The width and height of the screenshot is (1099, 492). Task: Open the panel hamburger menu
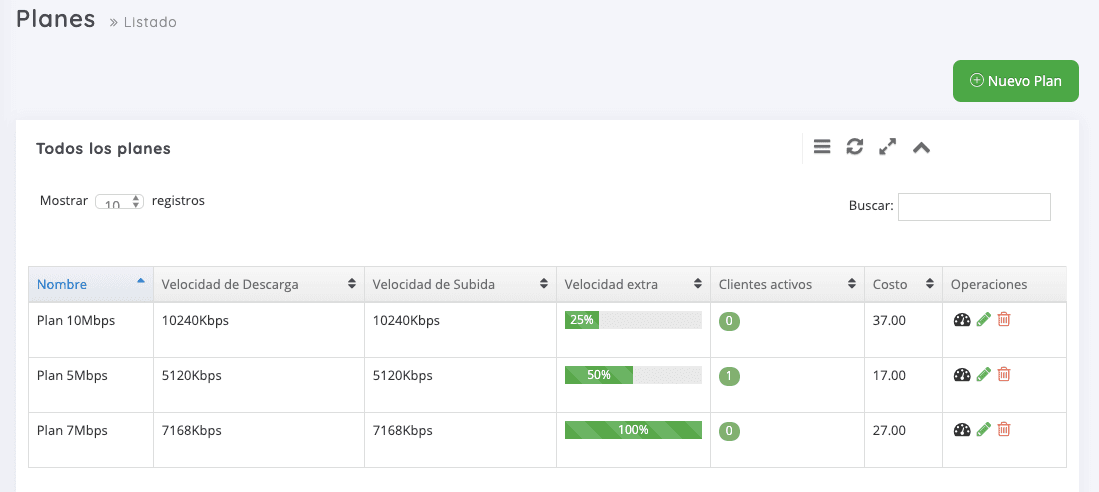[x=822, y=146]
